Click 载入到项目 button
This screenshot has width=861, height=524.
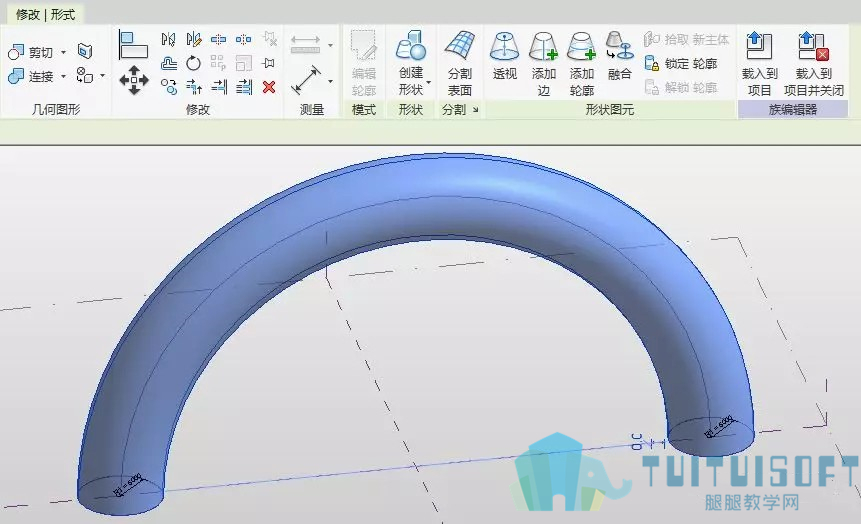point(759,64)
